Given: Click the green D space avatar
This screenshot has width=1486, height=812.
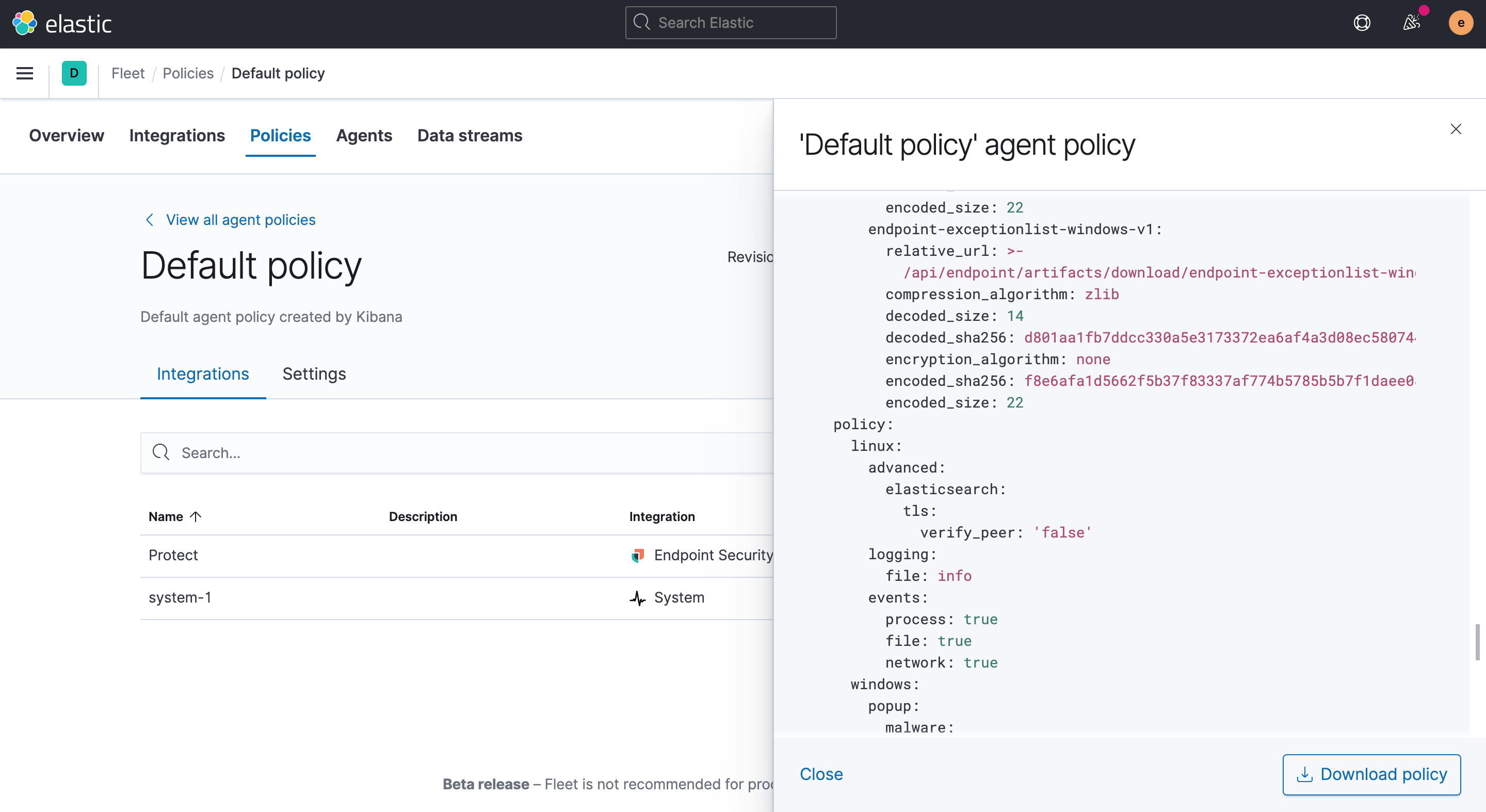Looking at the screenshot, I should coord(74,73).
